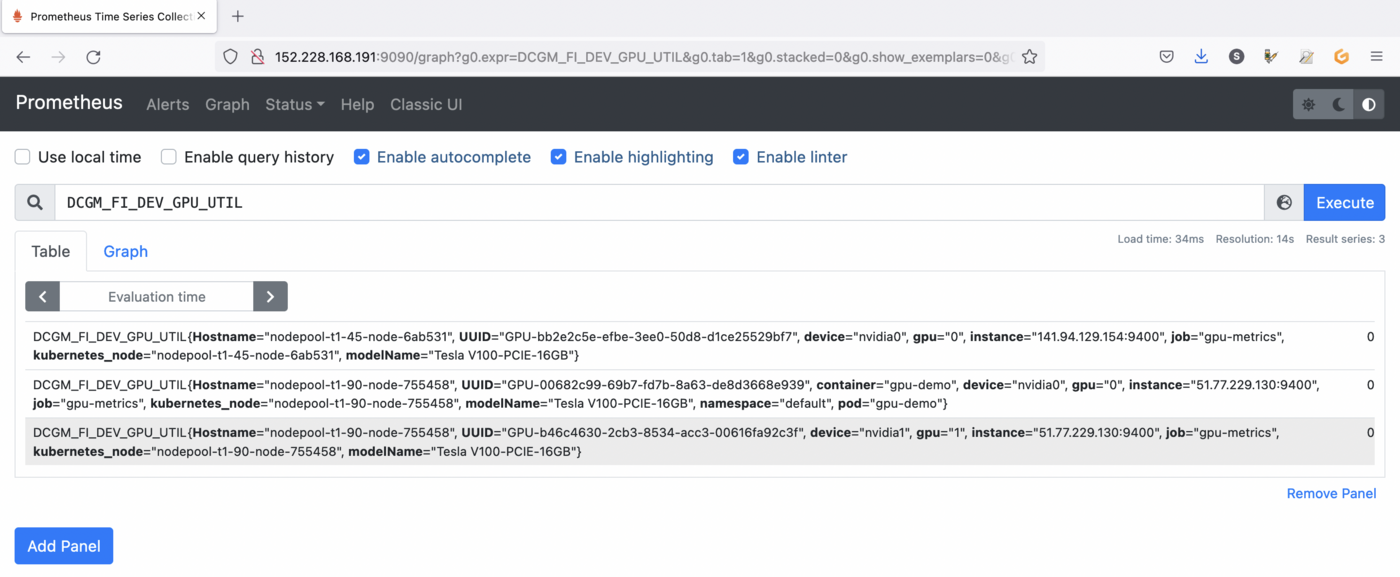Bookmark this page with star icon

[1029, 57]
